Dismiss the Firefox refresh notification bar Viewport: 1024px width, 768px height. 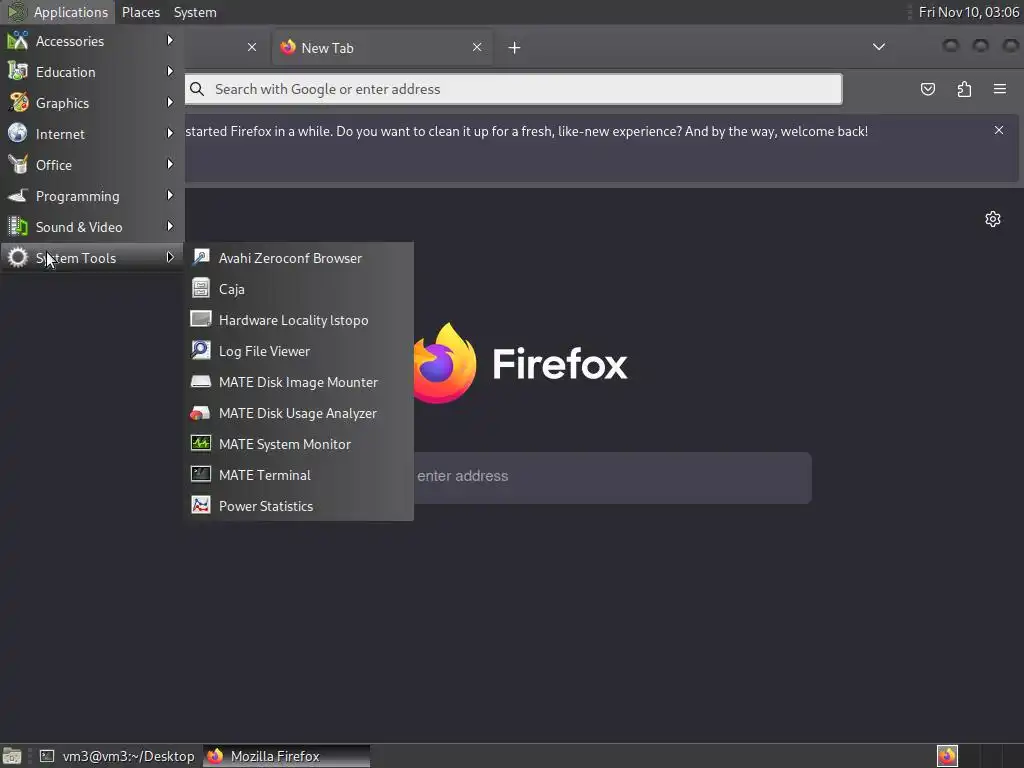[999, 131]
